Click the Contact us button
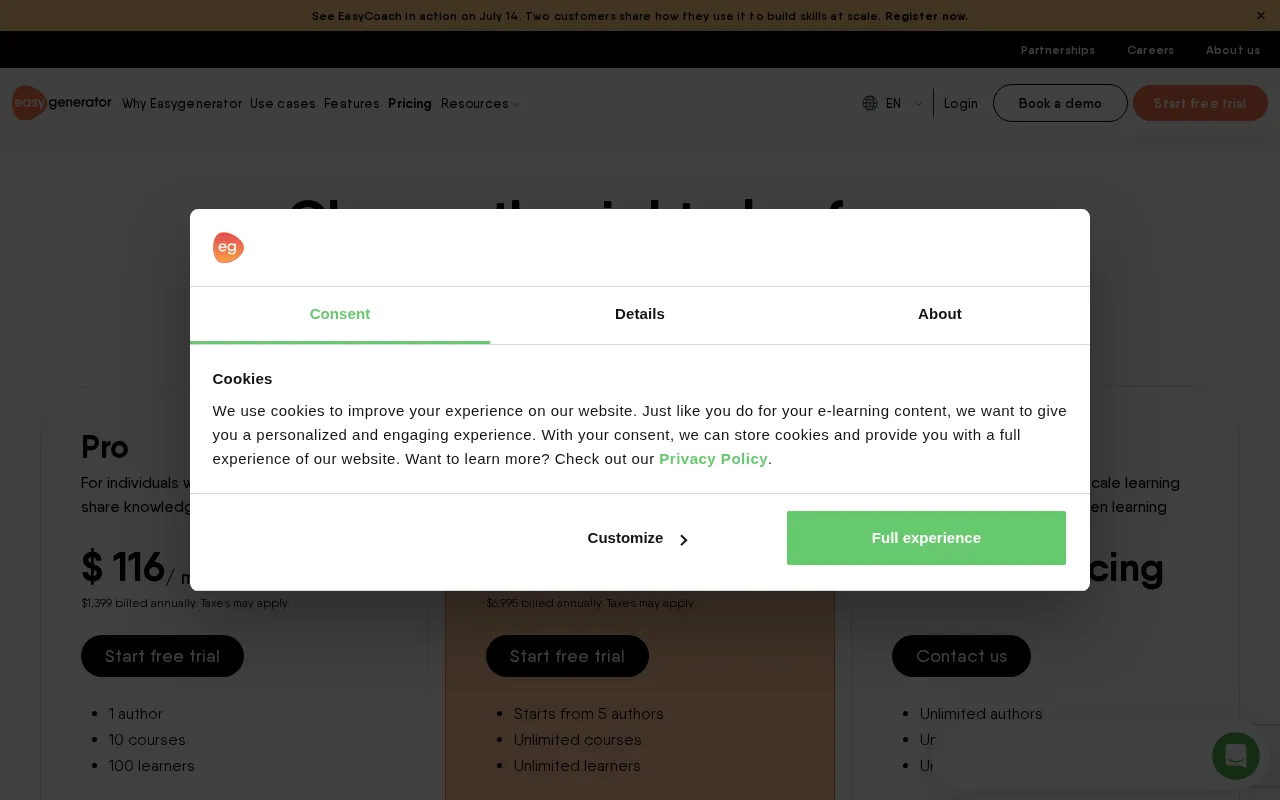 [x=961, y=656]
